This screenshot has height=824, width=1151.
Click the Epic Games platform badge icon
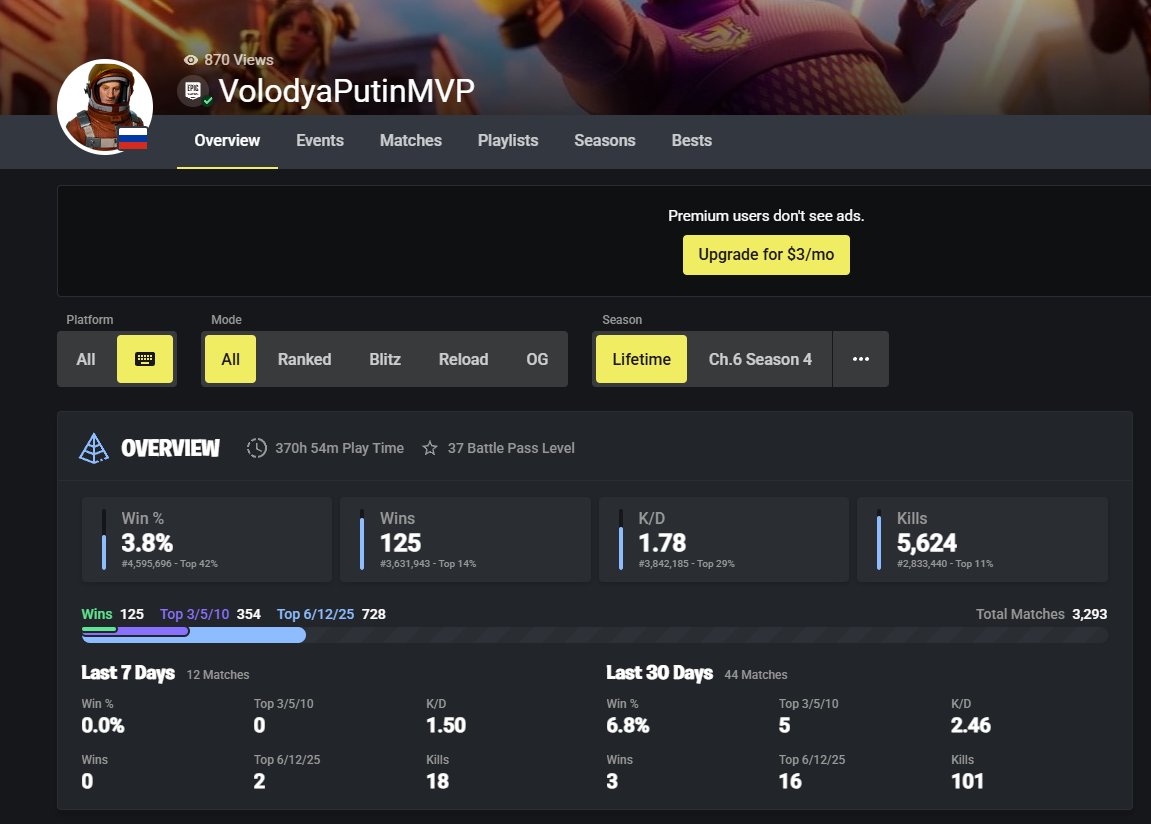click(193, 91)
